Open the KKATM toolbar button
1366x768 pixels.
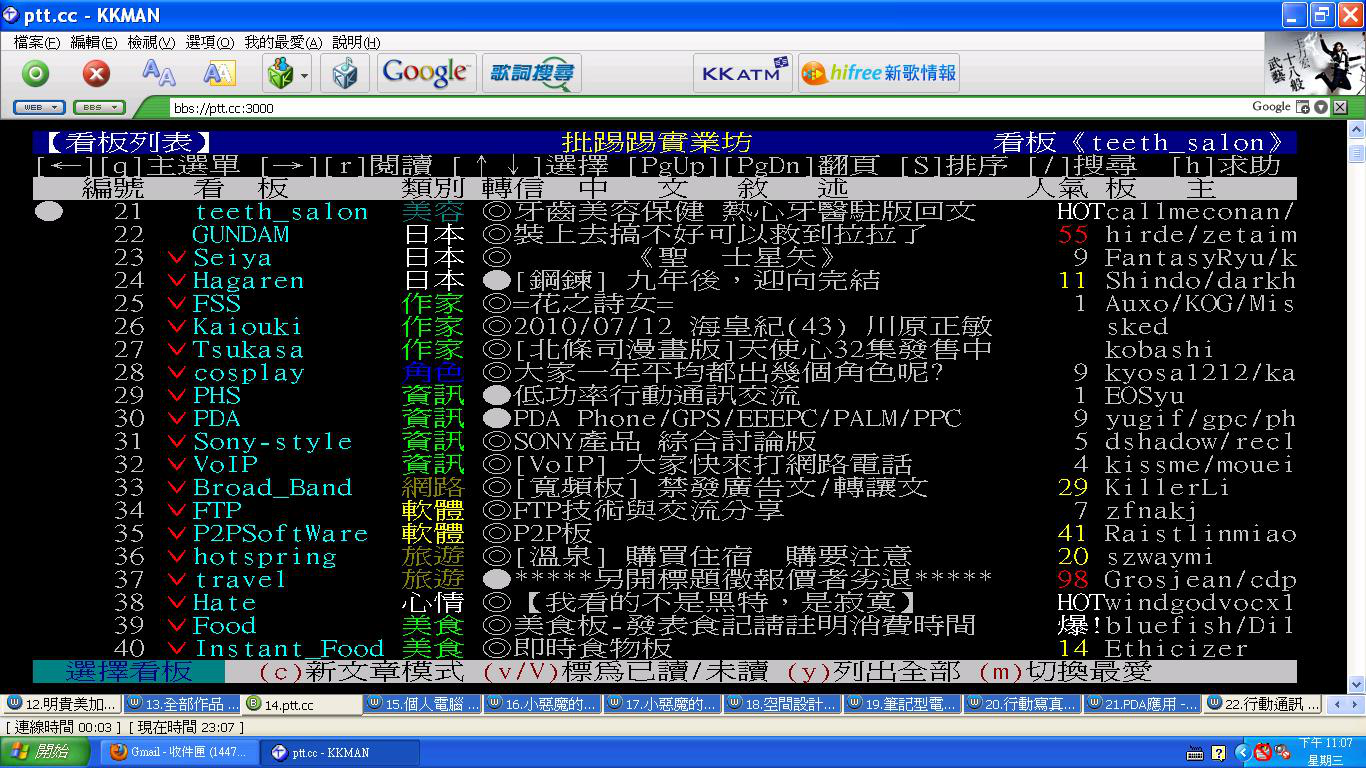pos(743,73)
